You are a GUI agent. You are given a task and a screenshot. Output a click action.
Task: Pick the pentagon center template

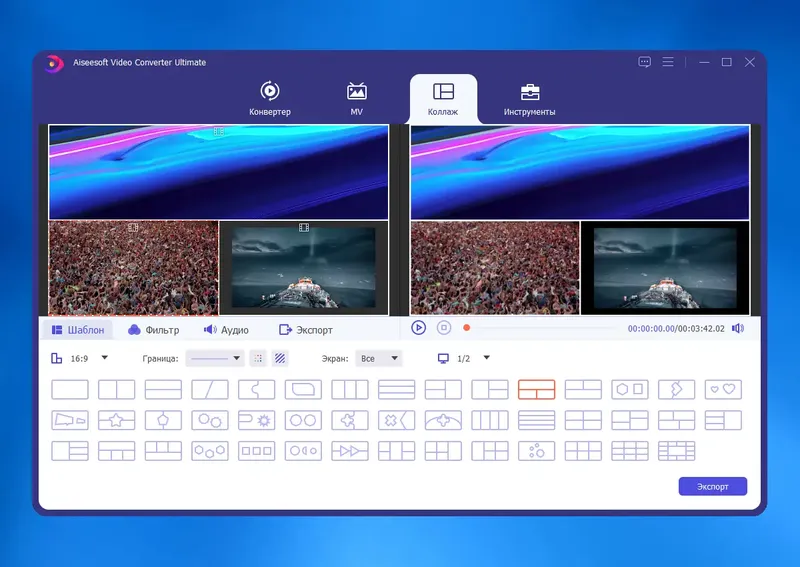pos(163,421)
